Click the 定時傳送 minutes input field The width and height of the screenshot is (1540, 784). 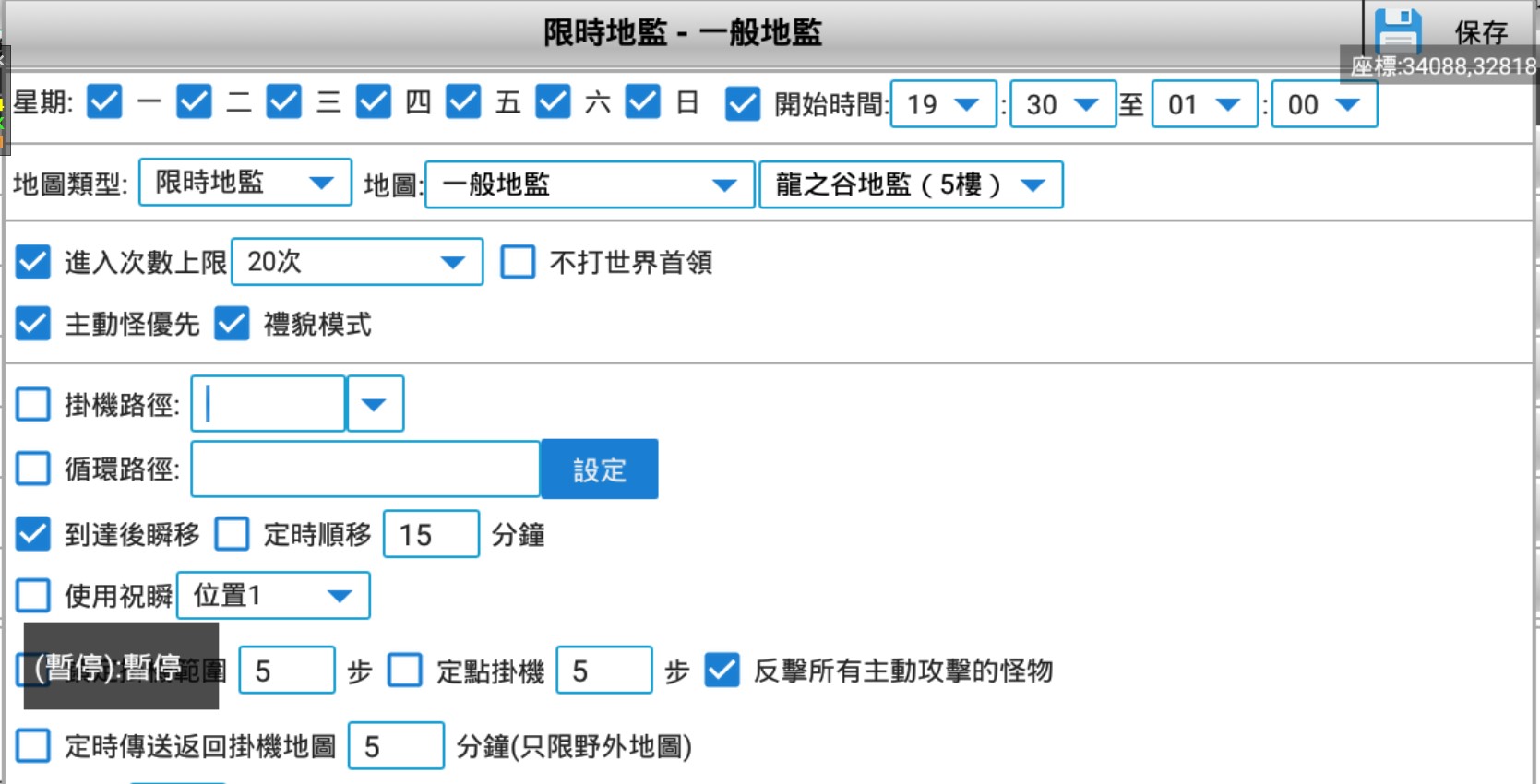396,745
